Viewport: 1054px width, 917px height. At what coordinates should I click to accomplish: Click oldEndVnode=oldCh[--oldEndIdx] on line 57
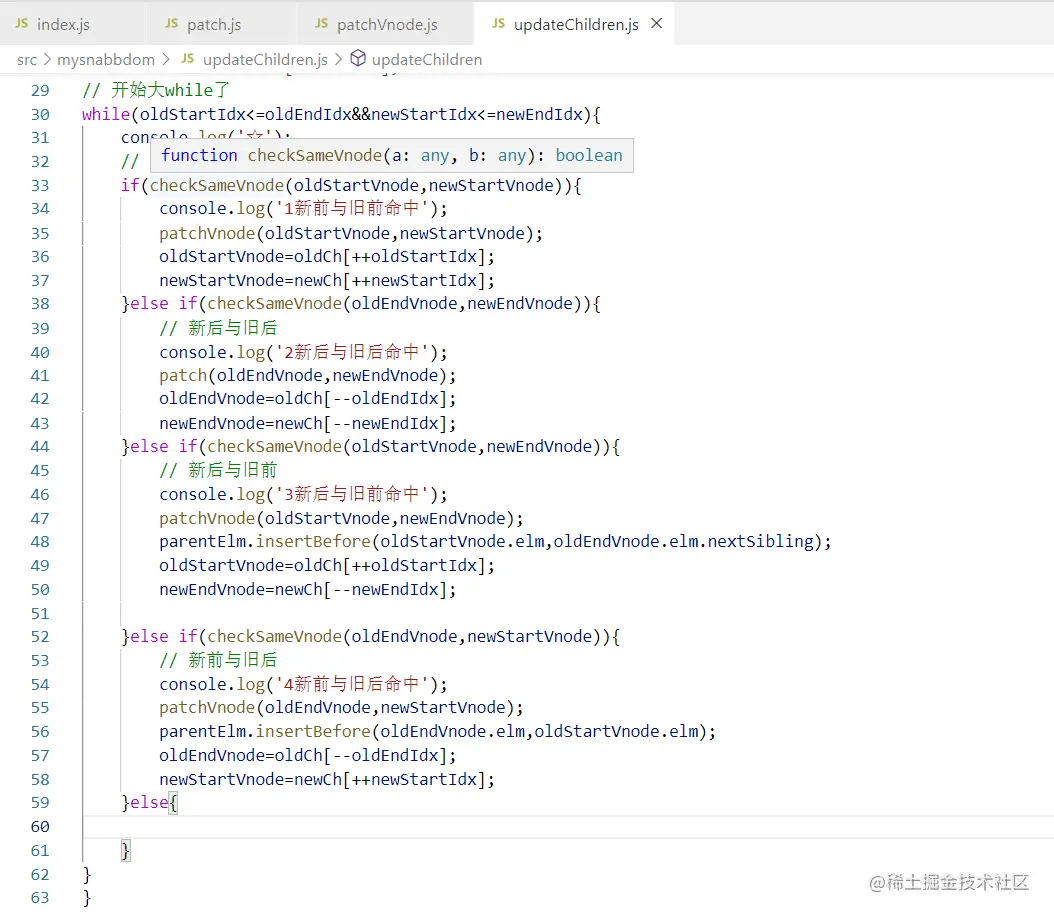click(x=308, y=756)
